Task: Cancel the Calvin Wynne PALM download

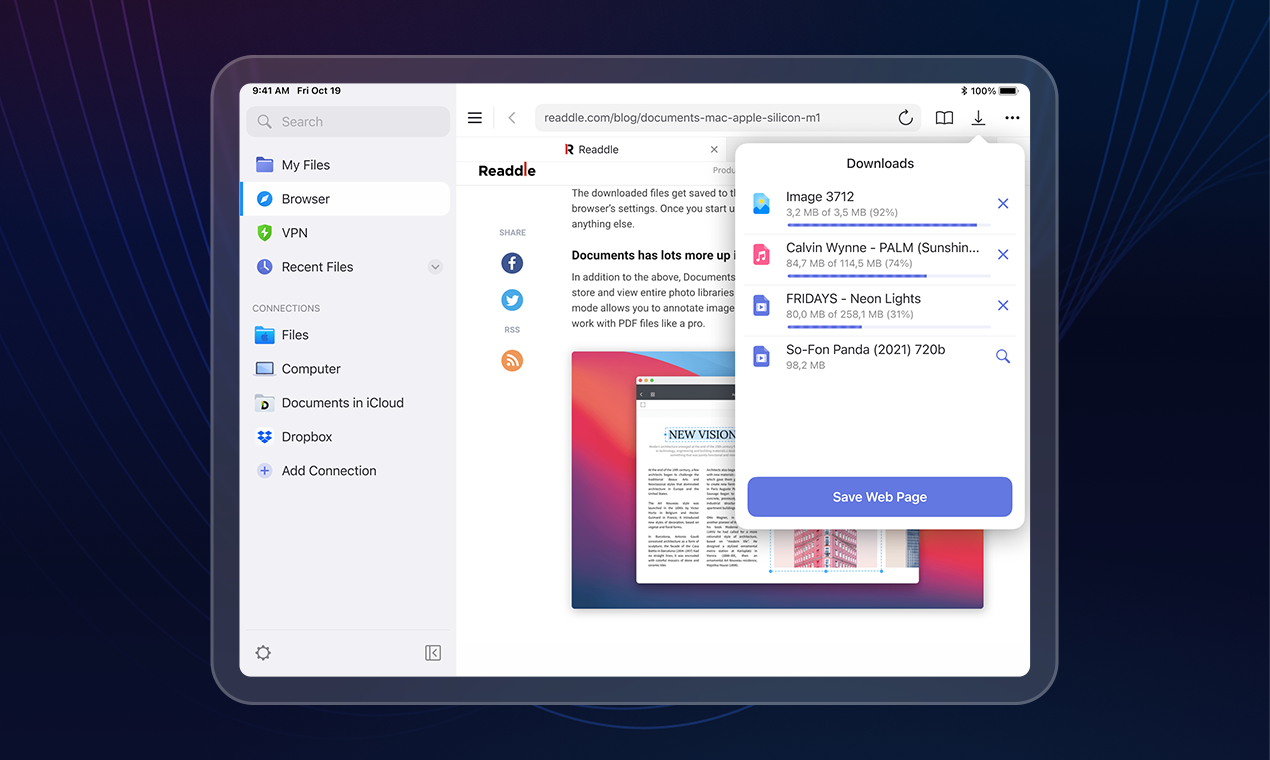Action: click(x=1003, y=255)
